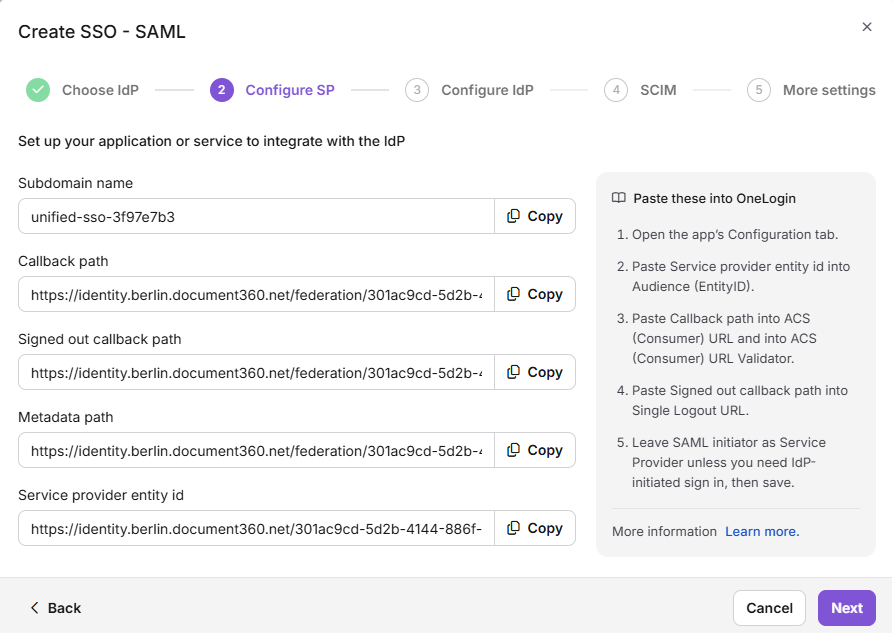Click the Metadata path input field

coord(257,450)
